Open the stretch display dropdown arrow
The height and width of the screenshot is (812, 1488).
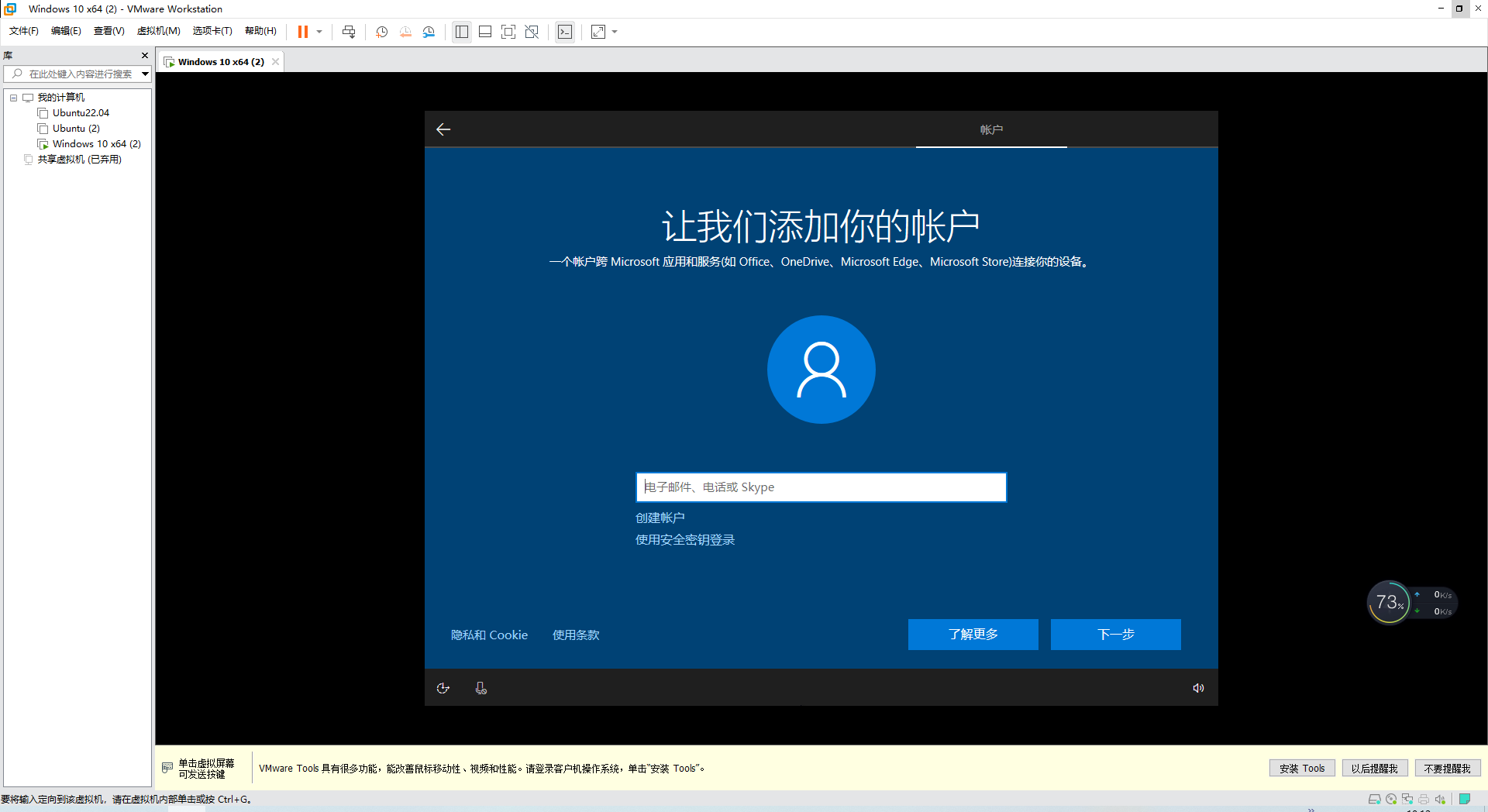point(615,32)
